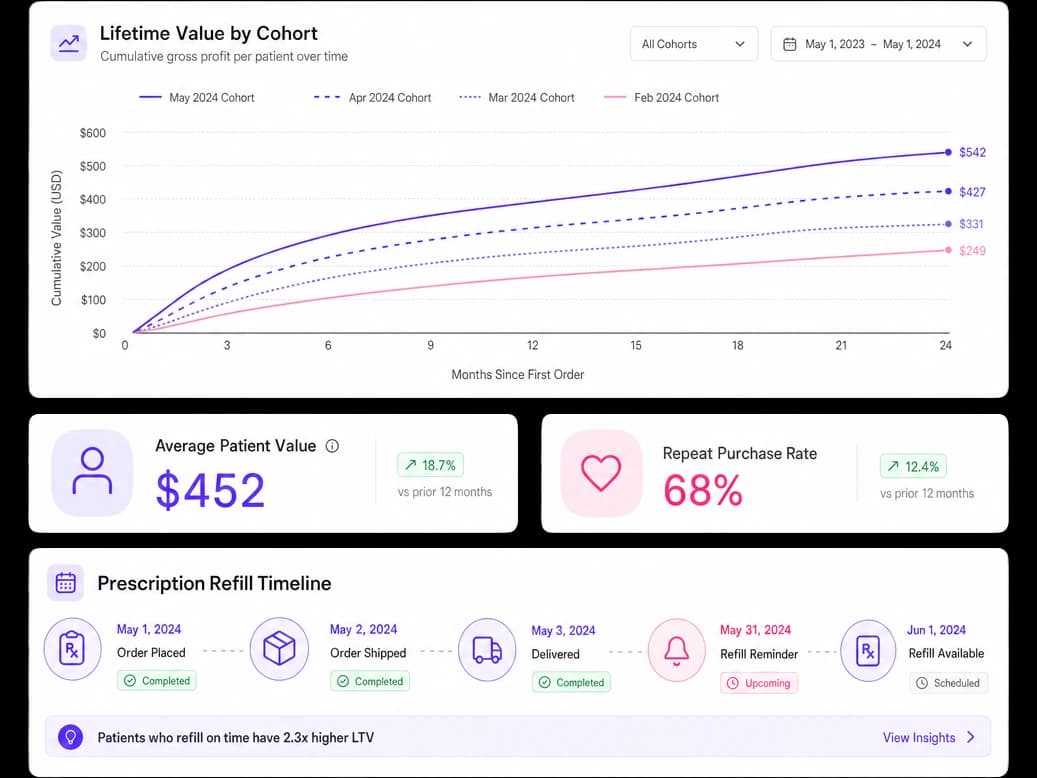Click the $542 endpoint marker on chart
This screenshot has height=778, width=1037.
tap(948, 152)
